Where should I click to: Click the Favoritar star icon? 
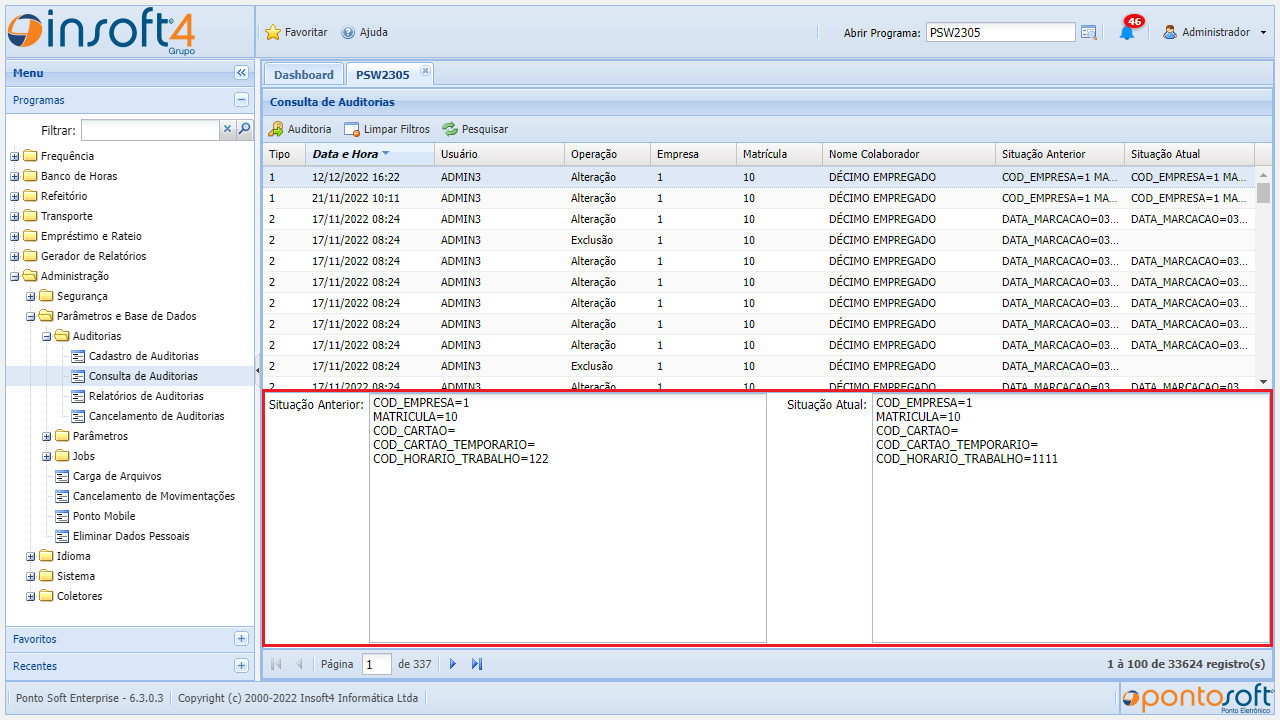coord(273,32)
